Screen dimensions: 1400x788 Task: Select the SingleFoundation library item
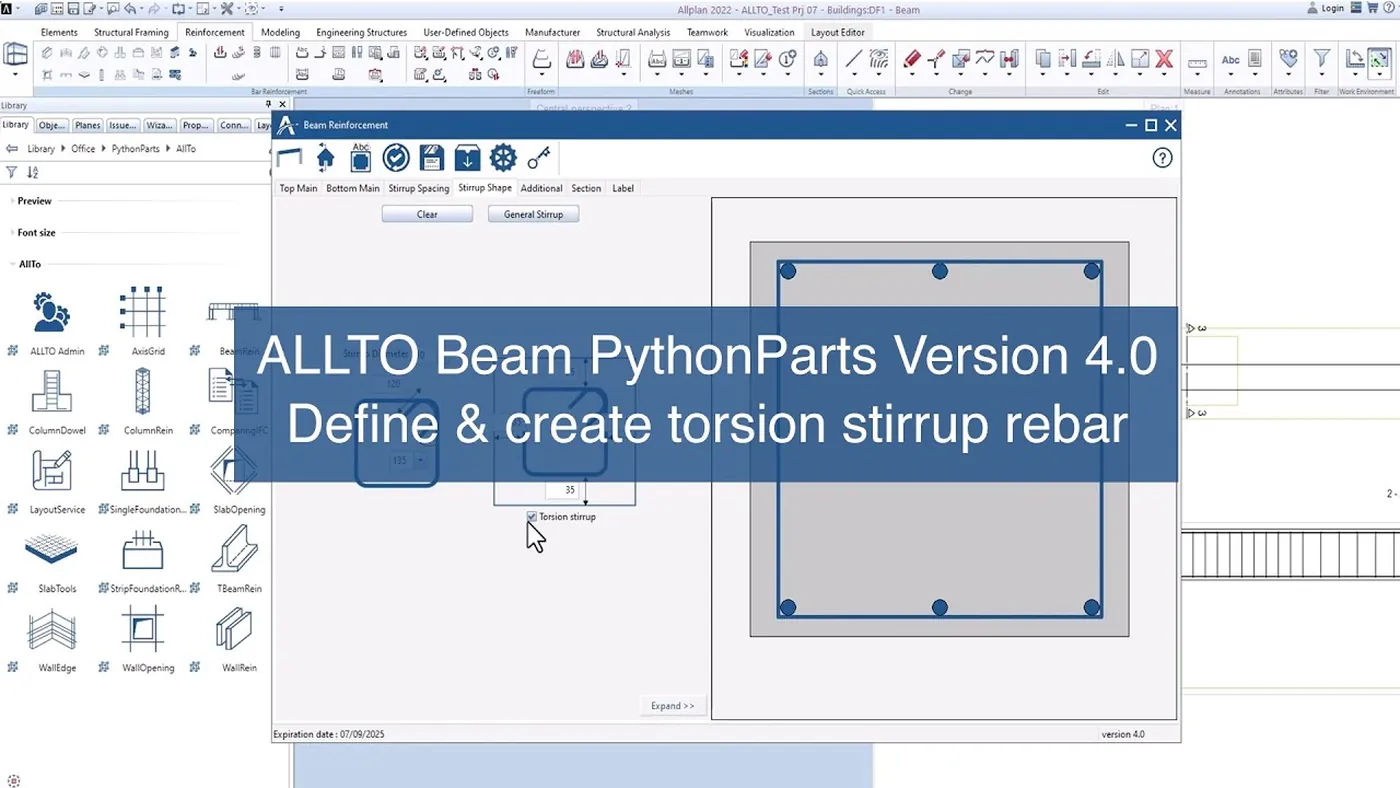[x=142, y=470]
